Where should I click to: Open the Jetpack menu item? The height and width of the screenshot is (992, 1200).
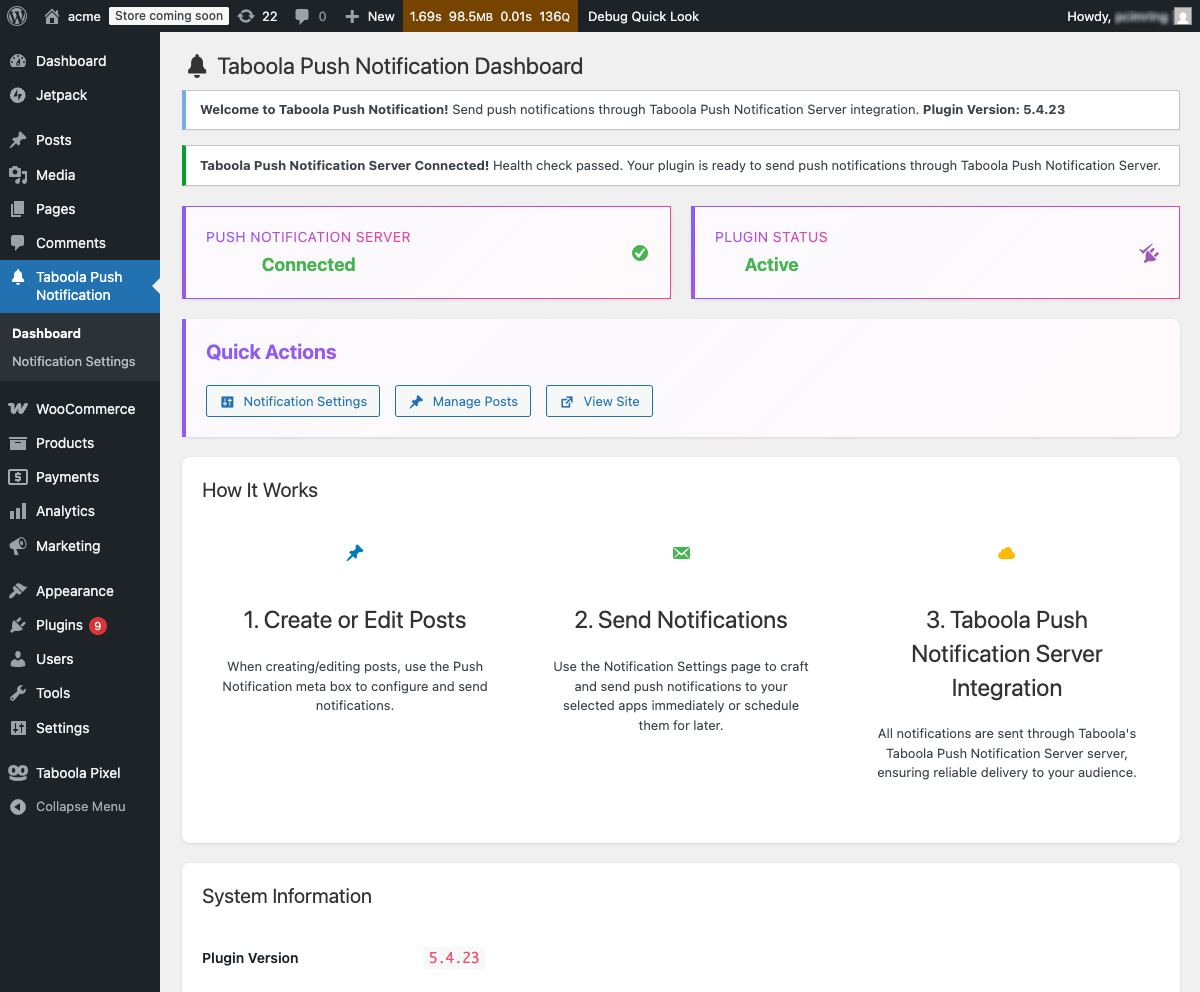click(x=80, y=95)
